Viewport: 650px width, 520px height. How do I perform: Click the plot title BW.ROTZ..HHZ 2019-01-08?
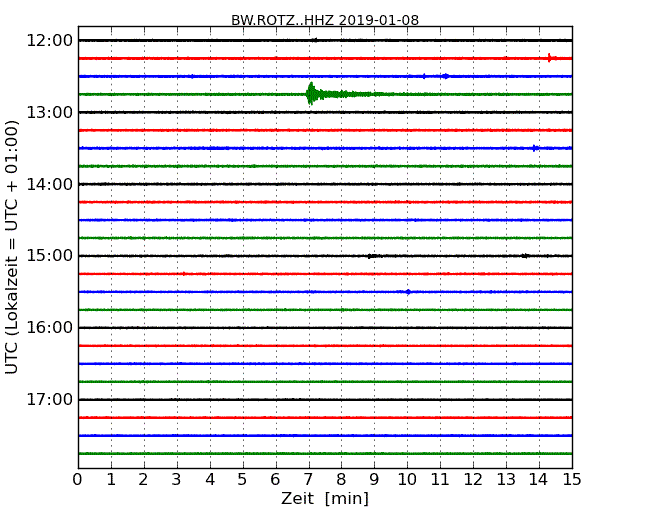tap(325, 20)
